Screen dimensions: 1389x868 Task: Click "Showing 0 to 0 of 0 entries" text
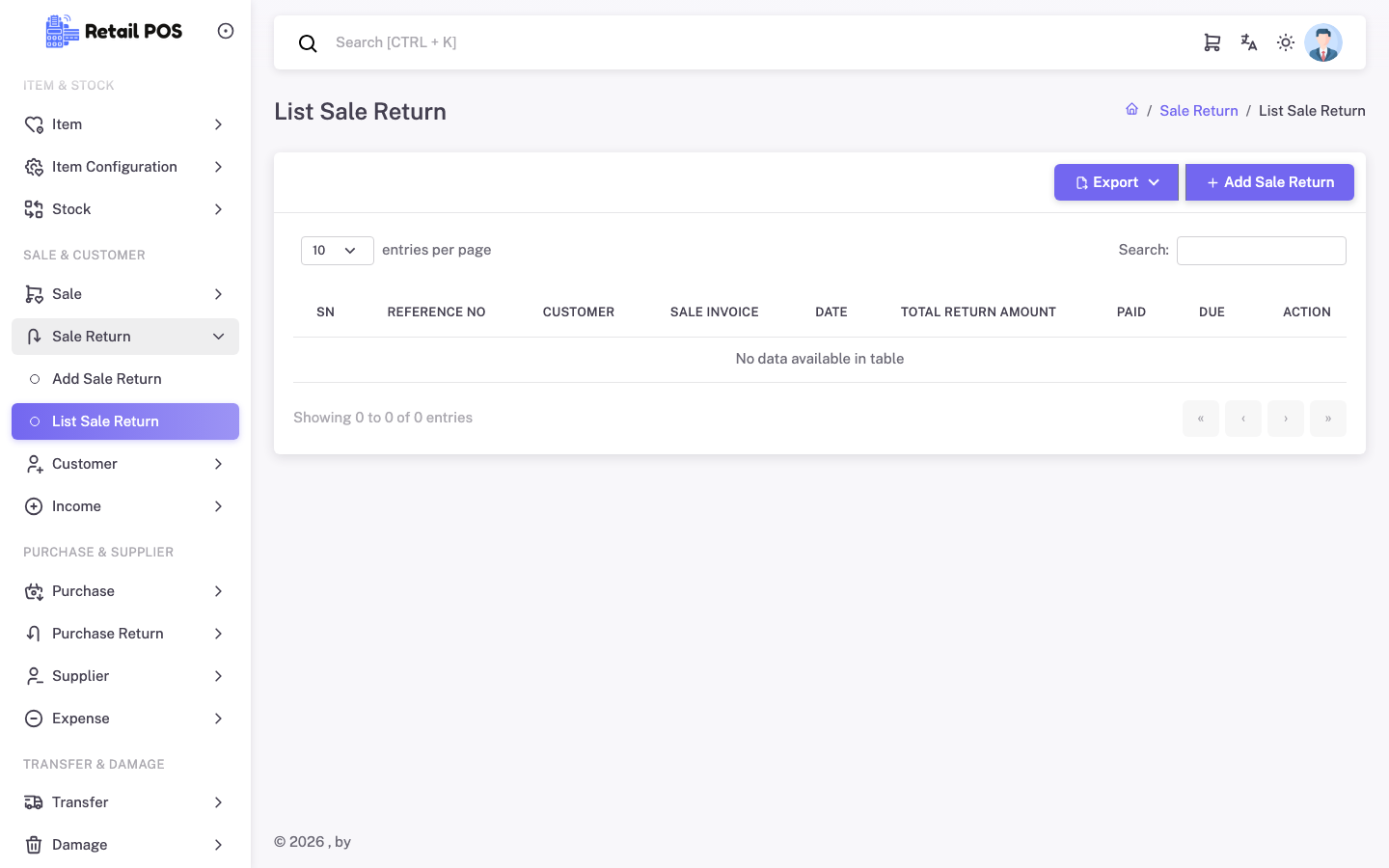(x=383, y=418)
